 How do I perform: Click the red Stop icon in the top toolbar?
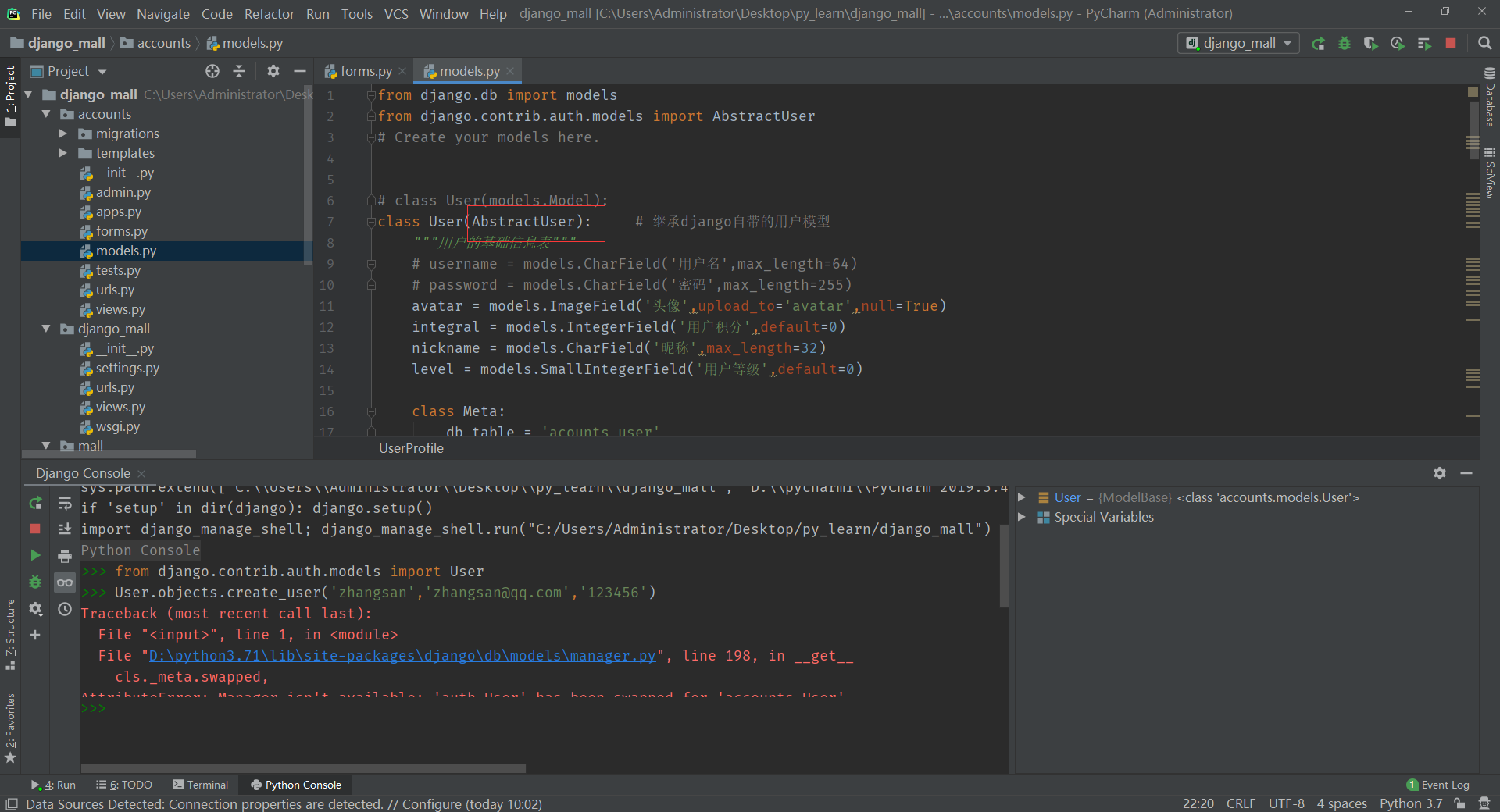pyautogui.click(x=1451, y=44)
